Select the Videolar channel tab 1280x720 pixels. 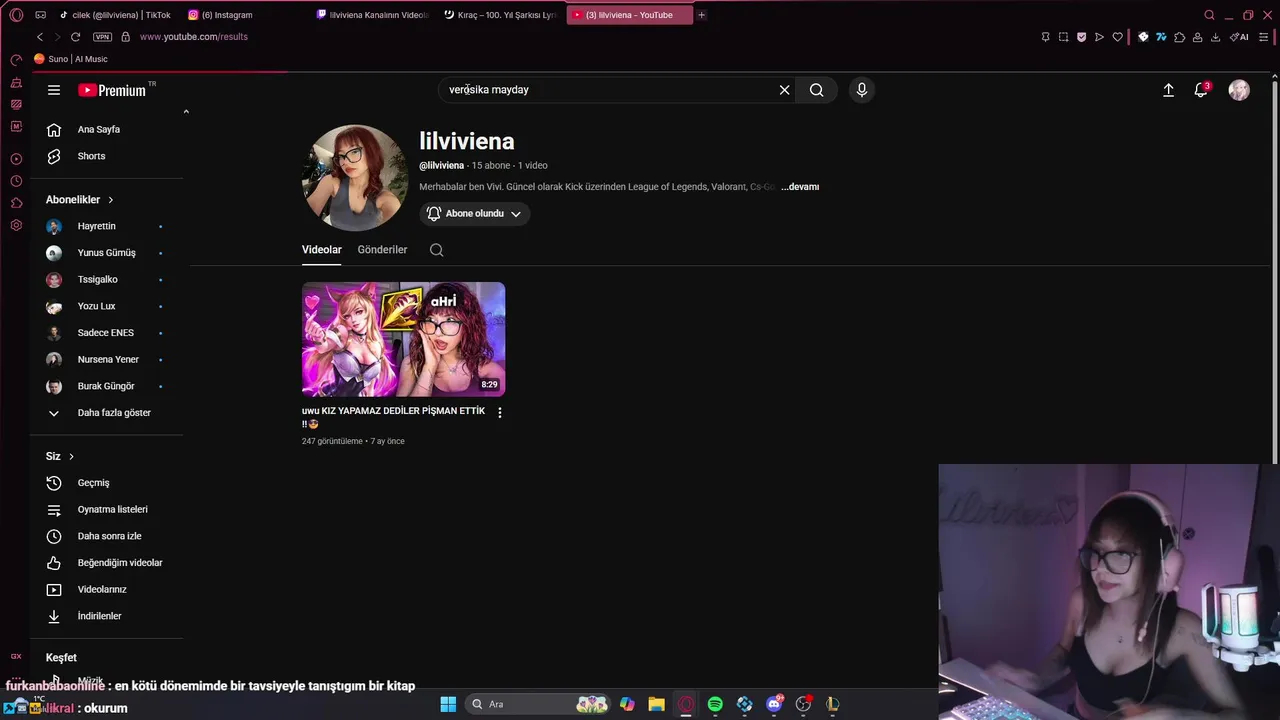click(x=322, y=250)
